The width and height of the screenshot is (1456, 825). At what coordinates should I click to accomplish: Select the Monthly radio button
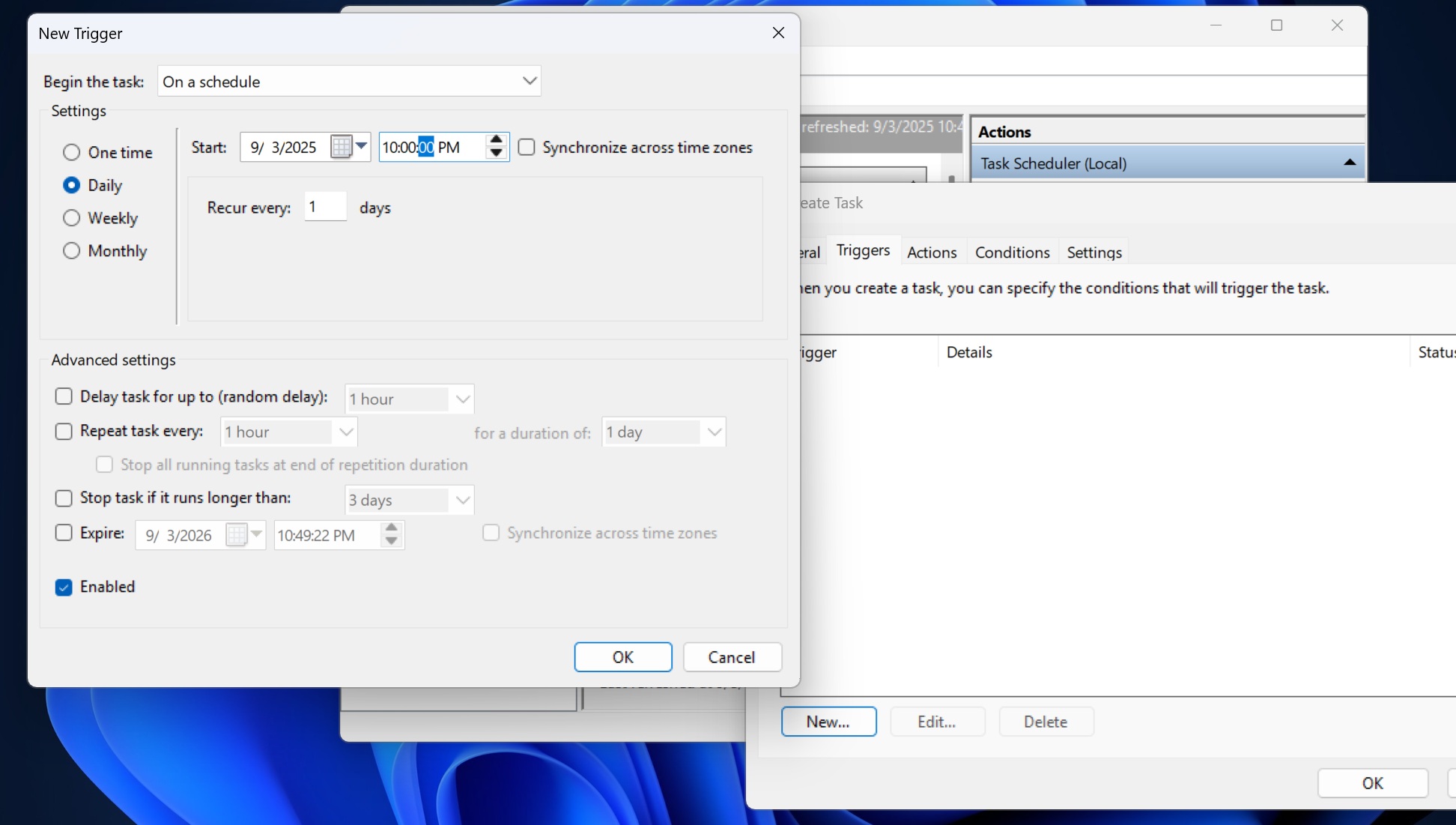(x=72, y=251)
